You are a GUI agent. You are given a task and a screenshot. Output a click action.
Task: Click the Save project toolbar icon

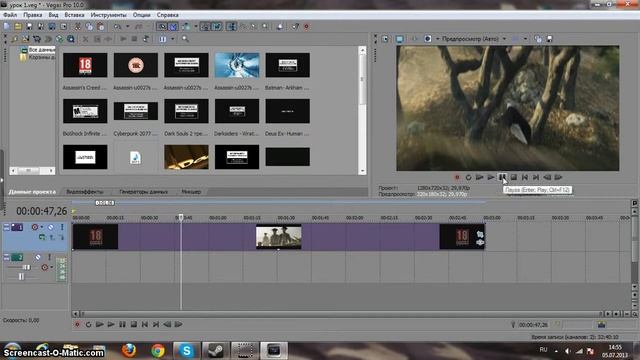(29, 27)
